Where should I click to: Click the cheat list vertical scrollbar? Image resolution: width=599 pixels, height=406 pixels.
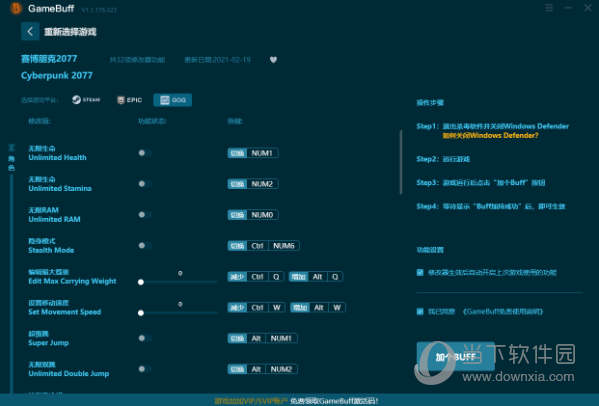401,162
